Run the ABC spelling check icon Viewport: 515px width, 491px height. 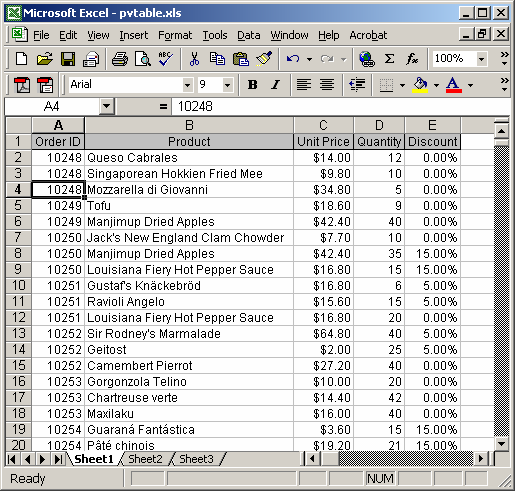click(165, 59)
